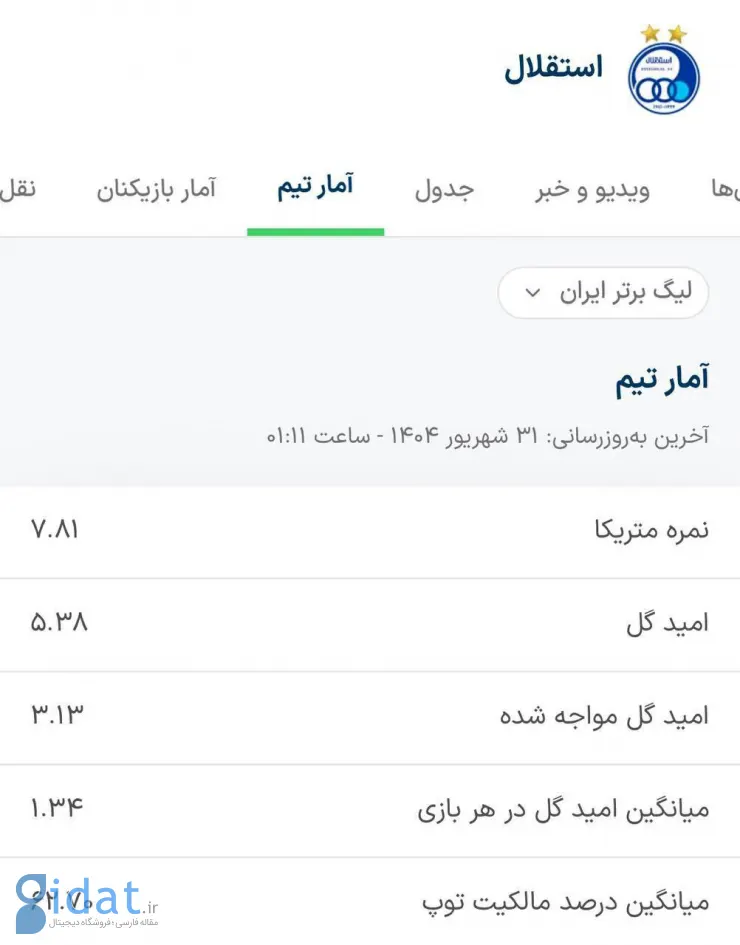Click میانگین درصد مالکیت توپ row
The height and width of the screenshot is (945, 740).
pos(370,902)
